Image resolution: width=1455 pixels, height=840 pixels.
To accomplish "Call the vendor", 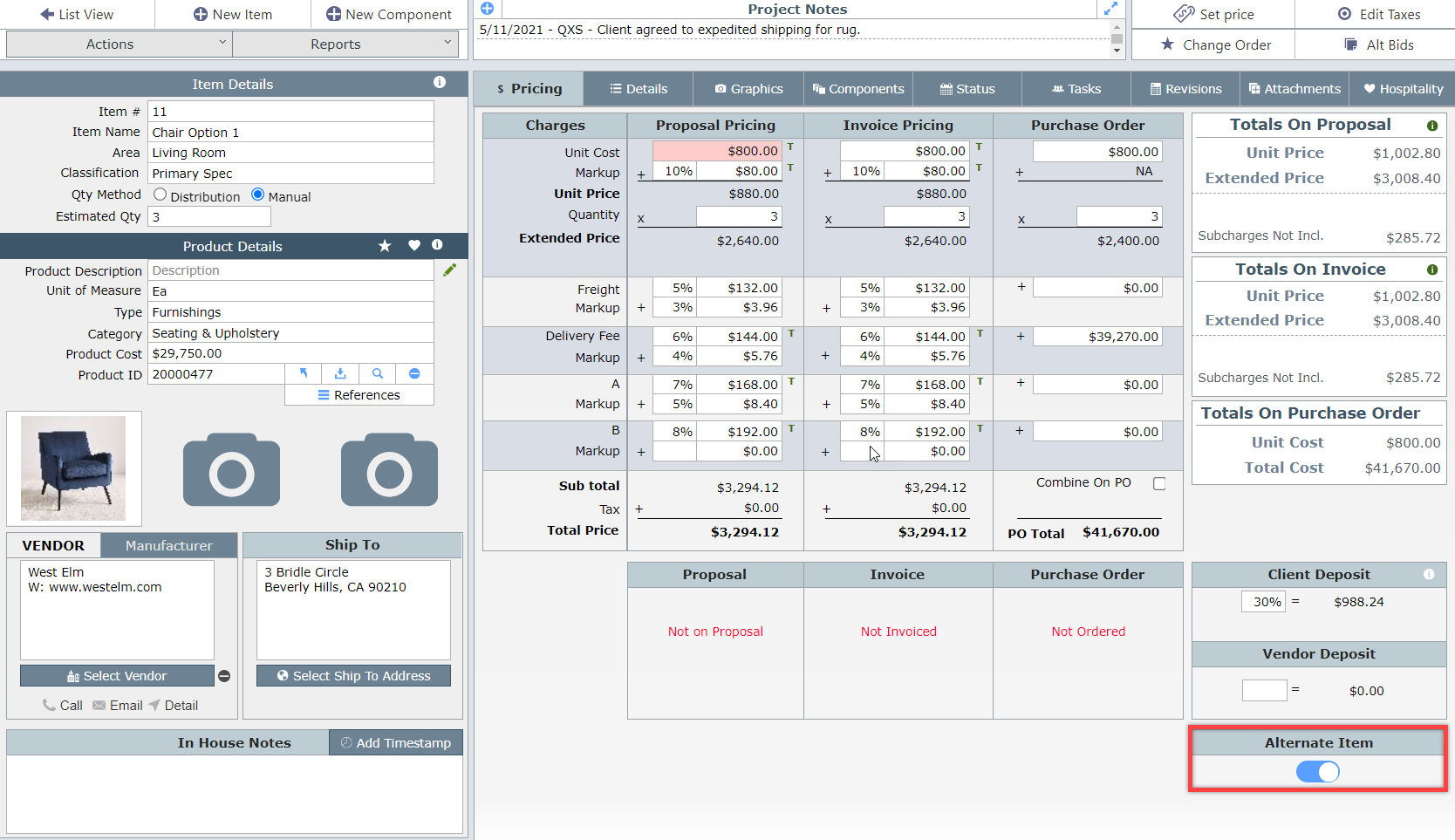I will click(x=63, y=706).
